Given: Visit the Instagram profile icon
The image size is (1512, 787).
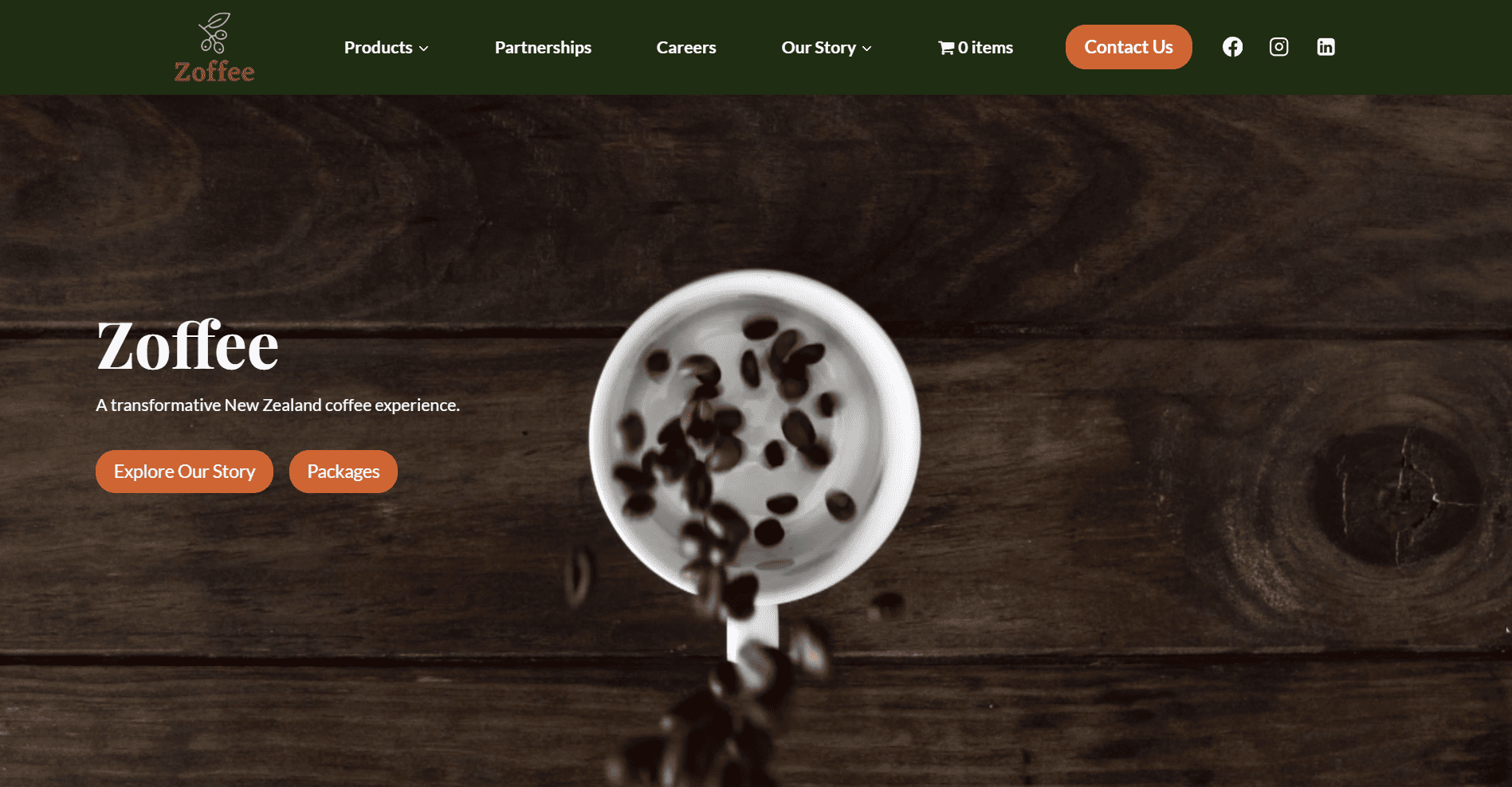Looking at the screenshot, I should point(1278,47).
